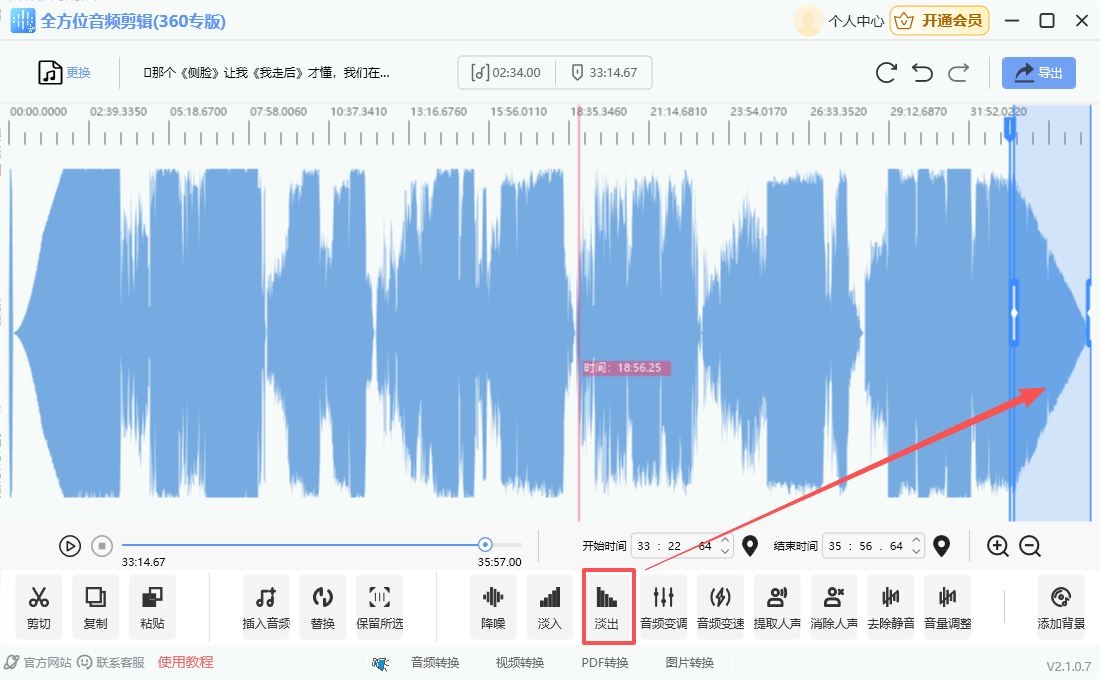Open the PDF转换 tab
Screen dimensions: 1100x680
(x=605, y=662)
